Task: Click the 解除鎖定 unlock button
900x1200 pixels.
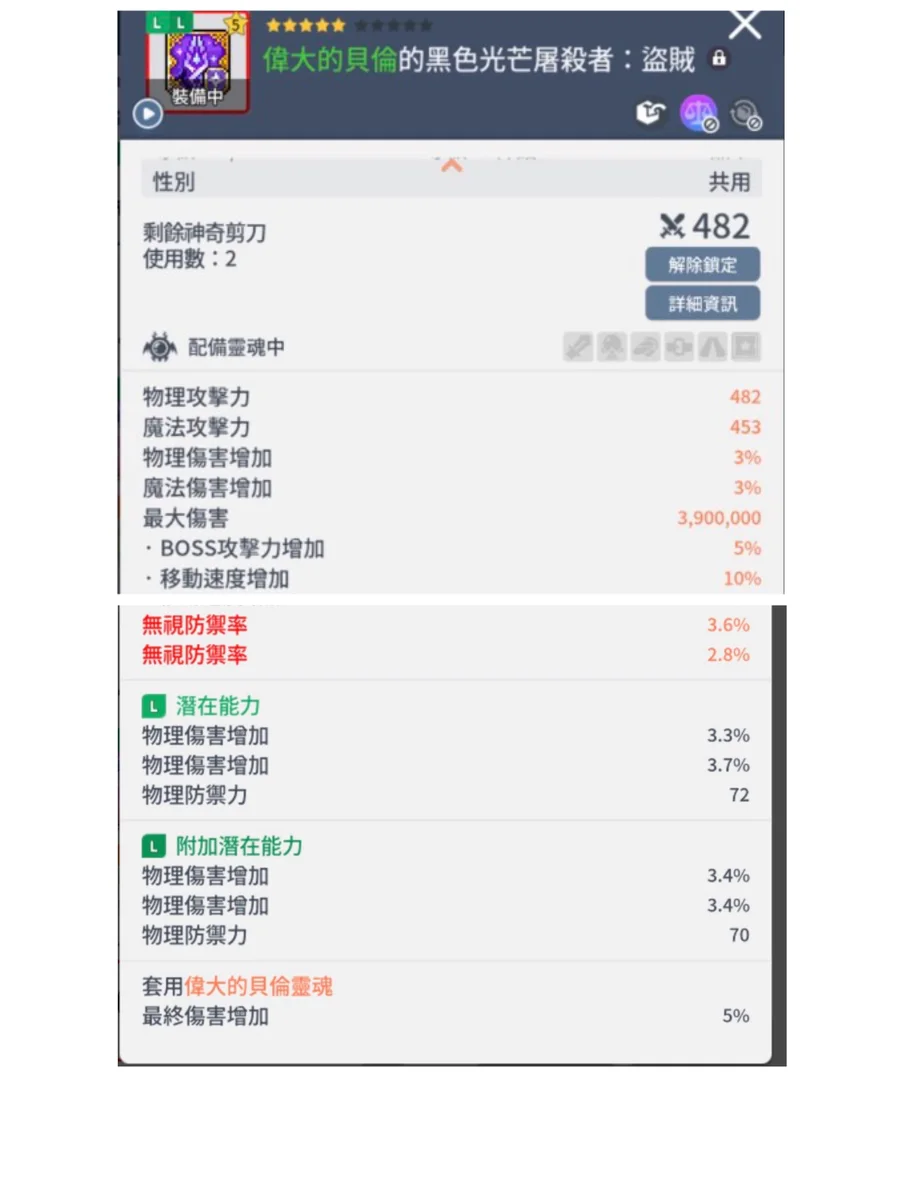Action: pos(702,265)
